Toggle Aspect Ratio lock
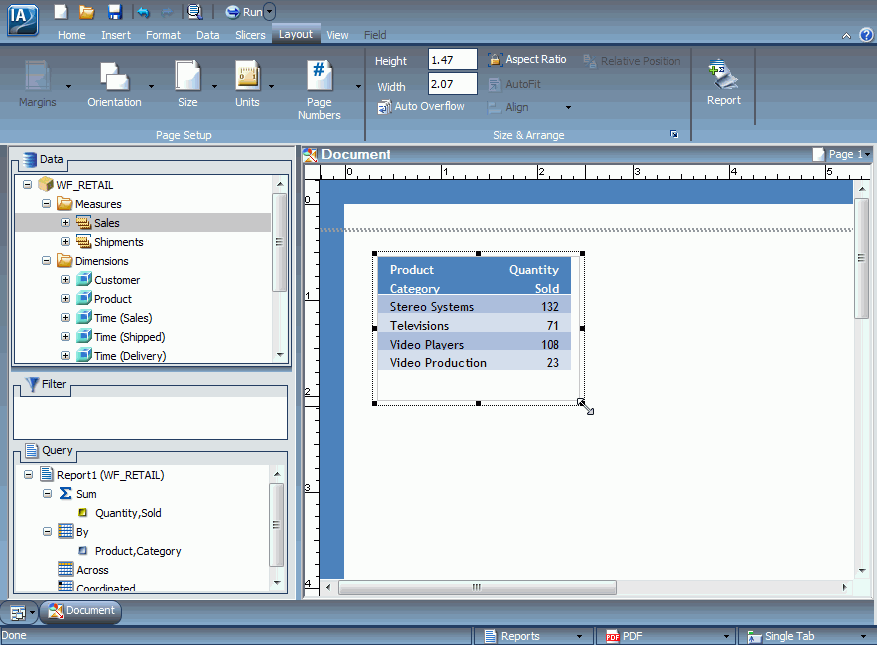Screen dimensions: 877x645 [x=527, y=59]
